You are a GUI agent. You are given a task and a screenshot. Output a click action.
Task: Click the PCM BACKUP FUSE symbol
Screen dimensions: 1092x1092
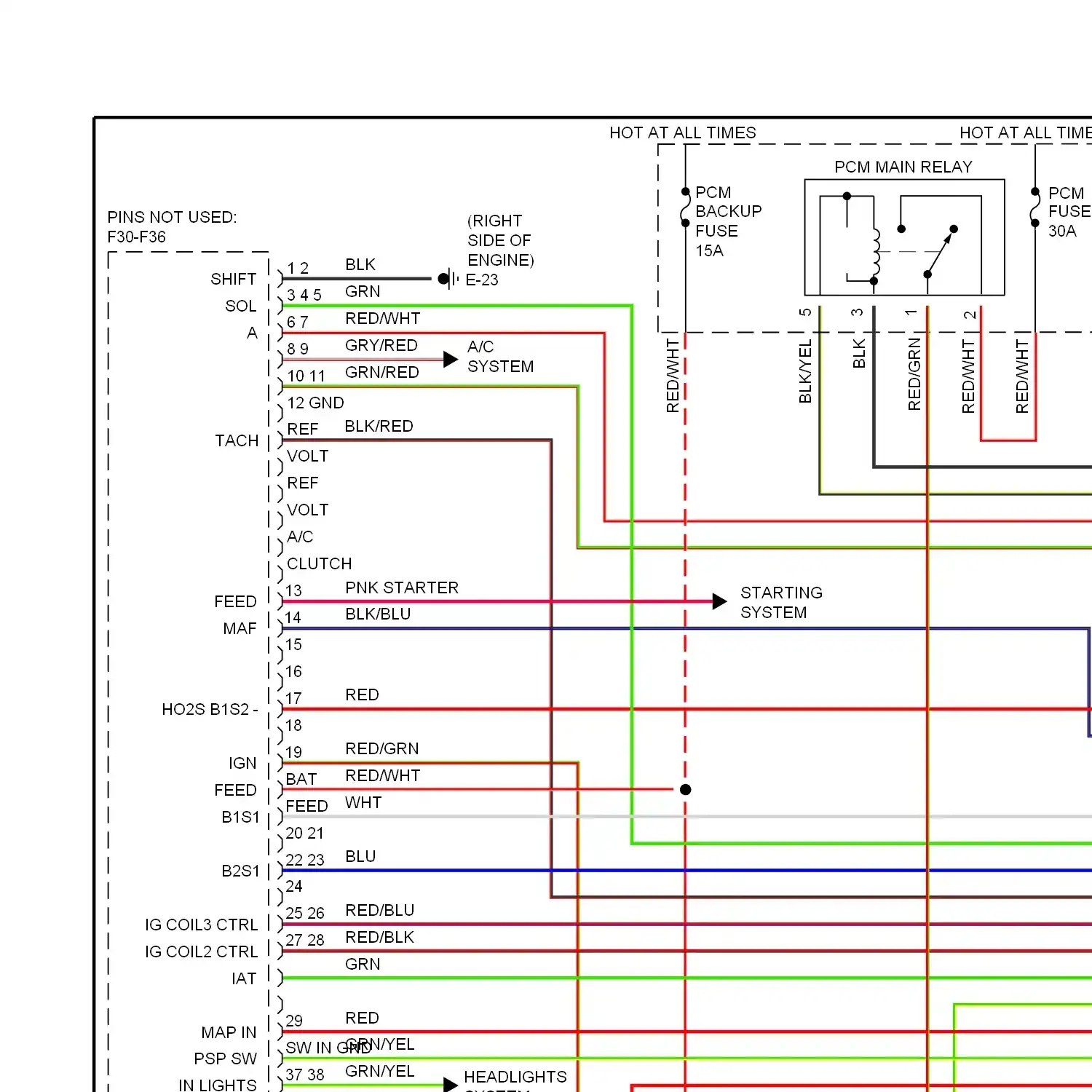(685, 207)
